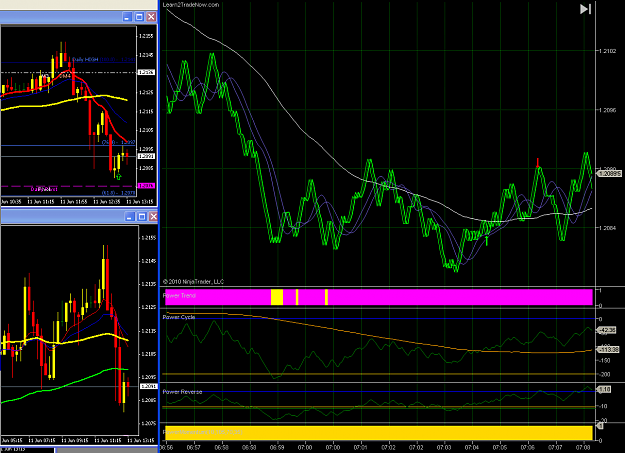Click green up-arrow in upper-left chart

[x=118, y=176]
